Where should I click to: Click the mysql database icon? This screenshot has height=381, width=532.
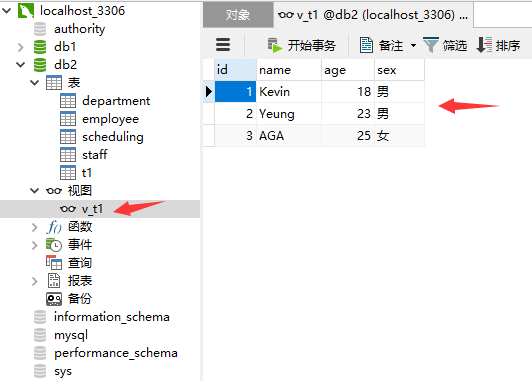pyautogui.click(x=40, y=335)
